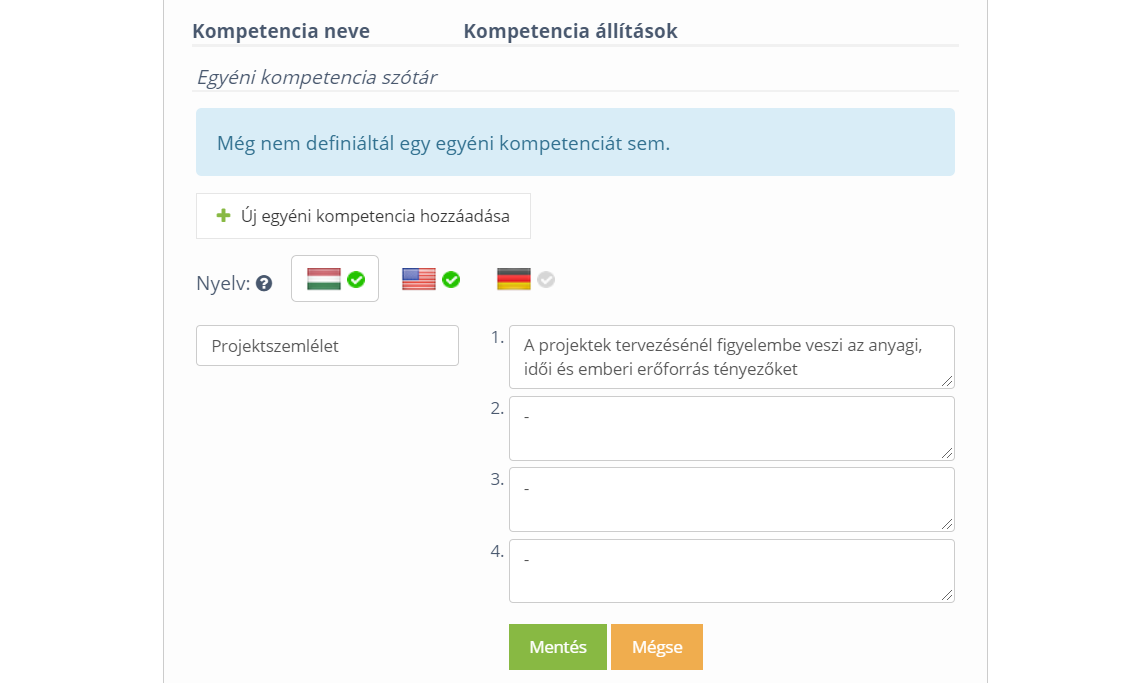Select the Hungarian flag language
Viewport: 1145px width, 683px height.
click(324, 279)
